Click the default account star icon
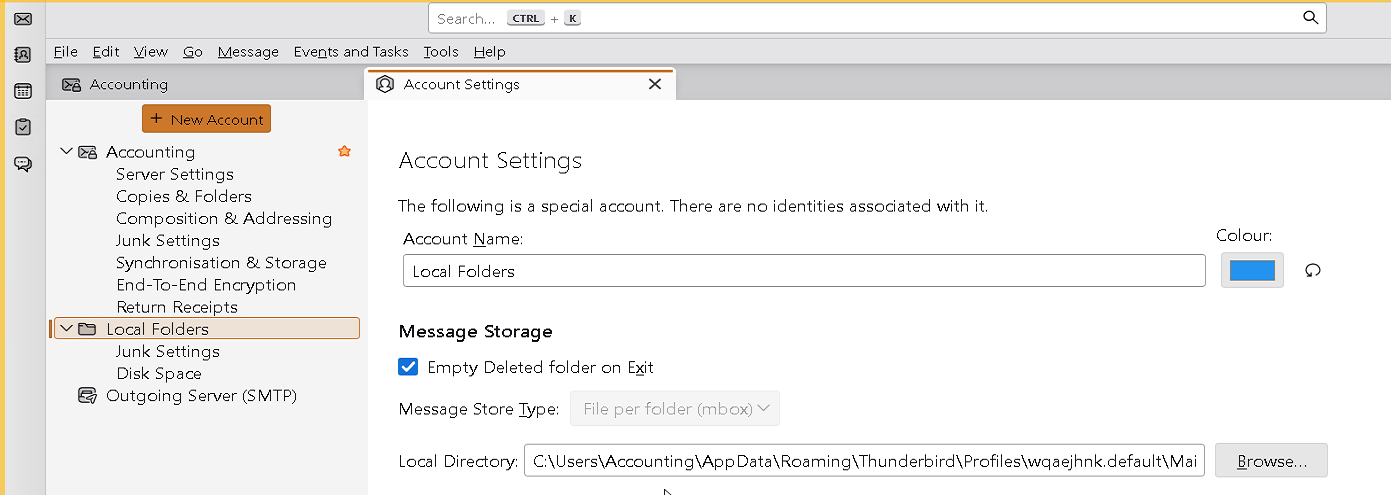Screen dimensions: 1391x495 coord(344,151)
